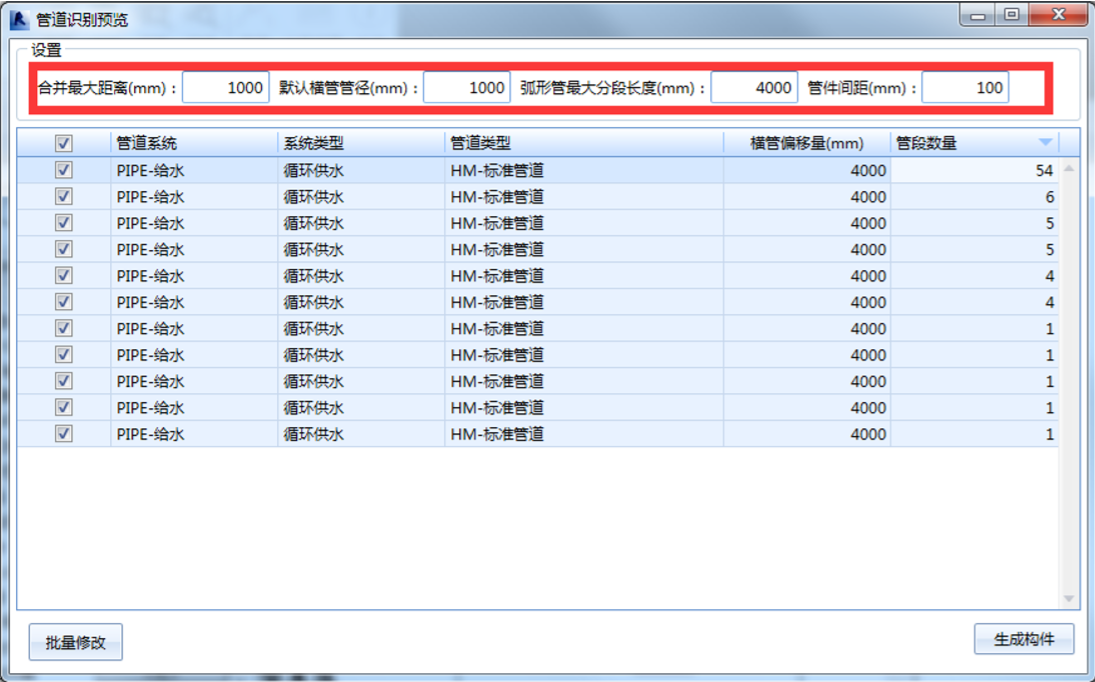Sort by 横管偏移量(mm) column header
This screenshot has height=682, width=1095.
(x=807, y=143)
